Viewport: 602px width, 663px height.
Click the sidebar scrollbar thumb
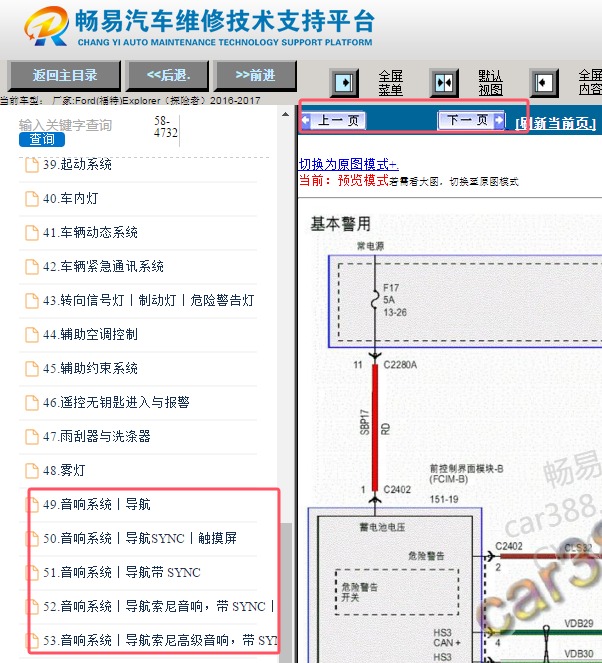click(x=287, y=592)
